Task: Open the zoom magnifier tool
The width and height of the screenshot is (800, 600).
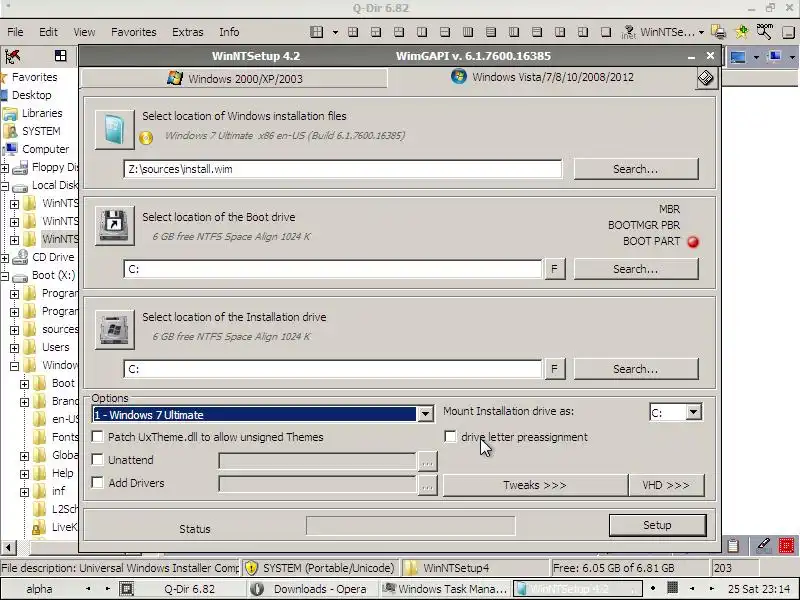Action: click(764, 32)
